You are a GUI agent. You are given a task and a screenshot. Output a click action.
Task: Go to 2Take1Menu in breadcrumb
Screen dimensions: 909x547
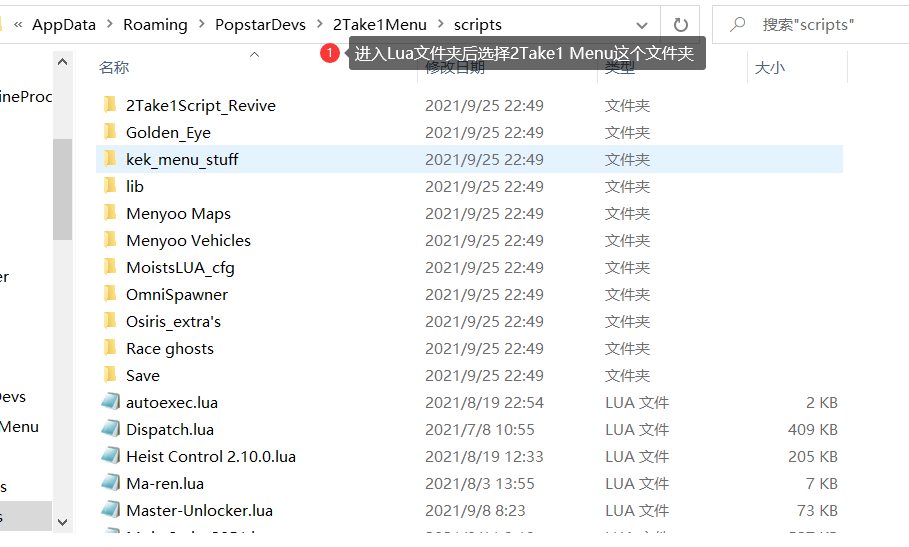click(x=380, y=24)
